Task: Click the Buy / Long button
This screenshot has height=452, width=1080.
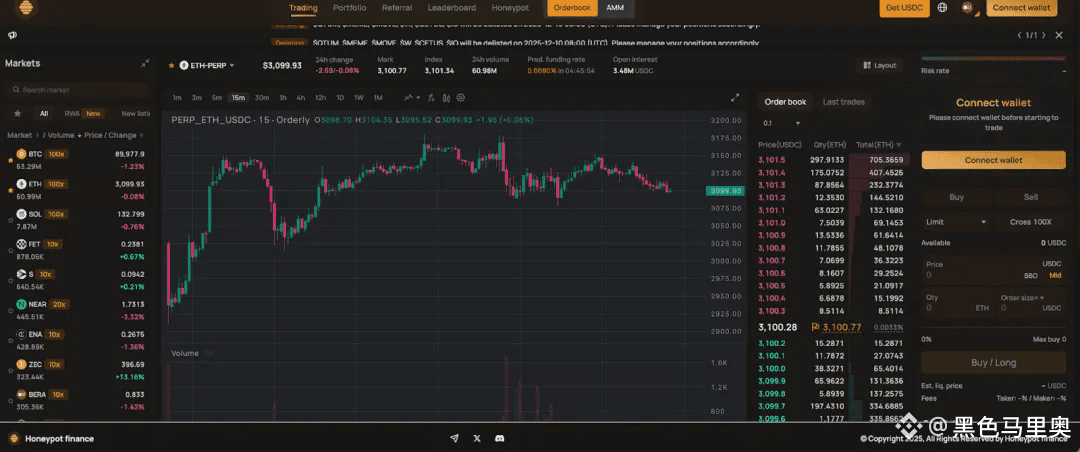Action: 993,362
